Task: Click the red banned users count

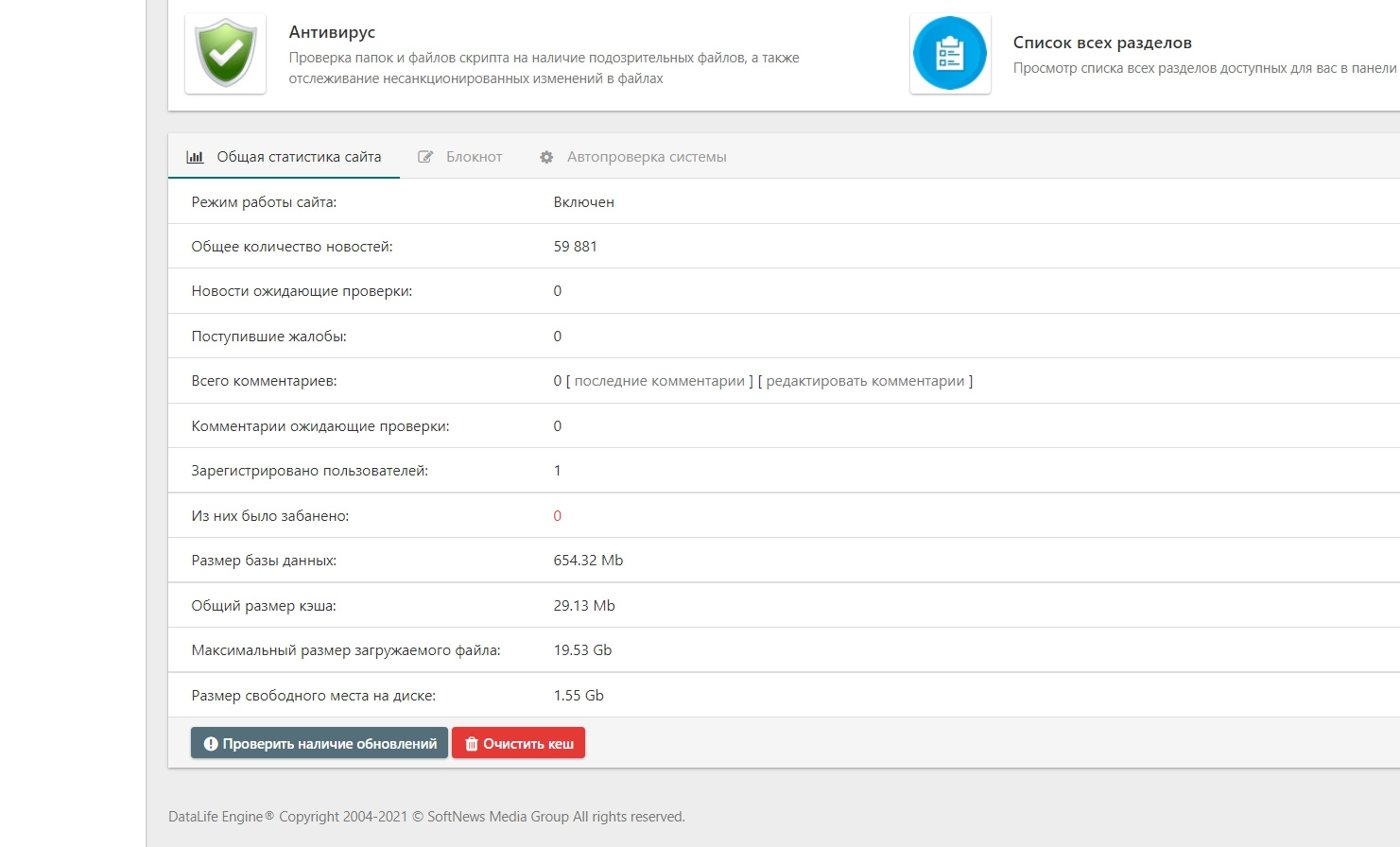Action: point(557,516)
